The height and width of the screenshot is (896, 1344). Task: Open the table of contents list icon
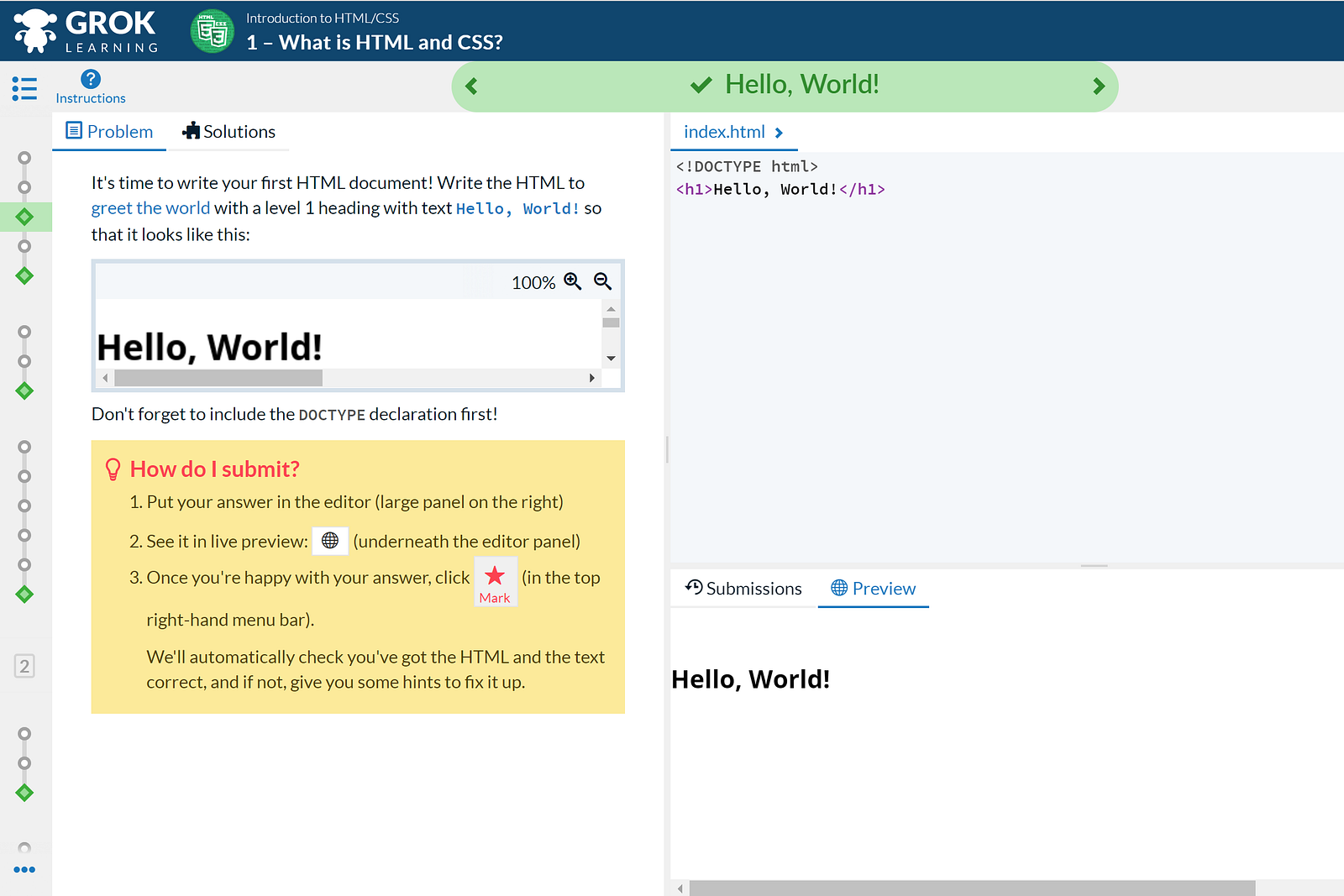(24, 88)
